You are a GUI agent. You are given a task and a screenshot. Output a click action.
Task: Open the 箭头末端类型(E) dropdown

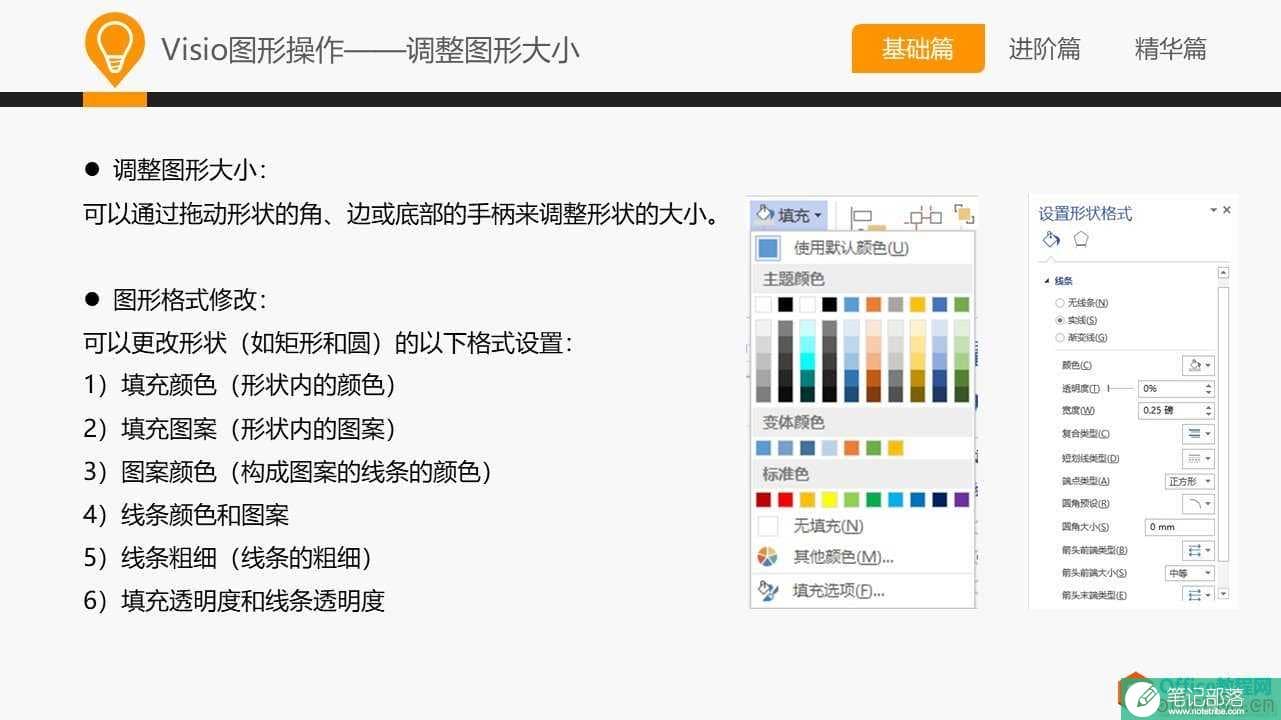click(1198, 595)
